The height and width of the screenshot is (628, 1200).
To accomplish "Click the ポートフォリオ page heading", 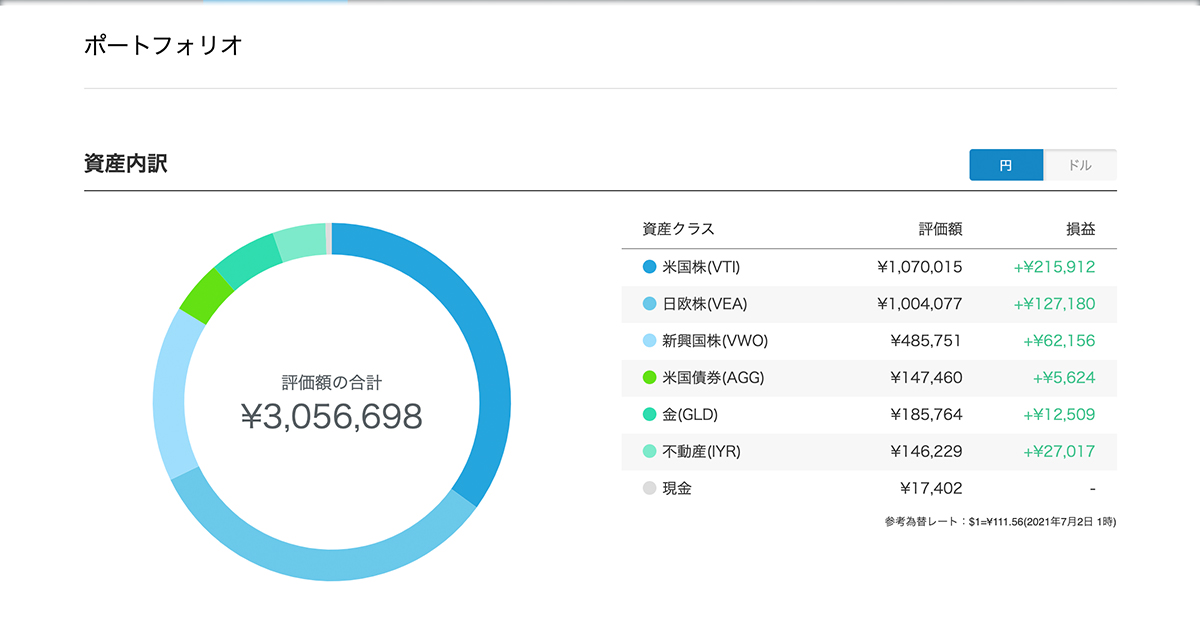I will [x=163, y=46].
